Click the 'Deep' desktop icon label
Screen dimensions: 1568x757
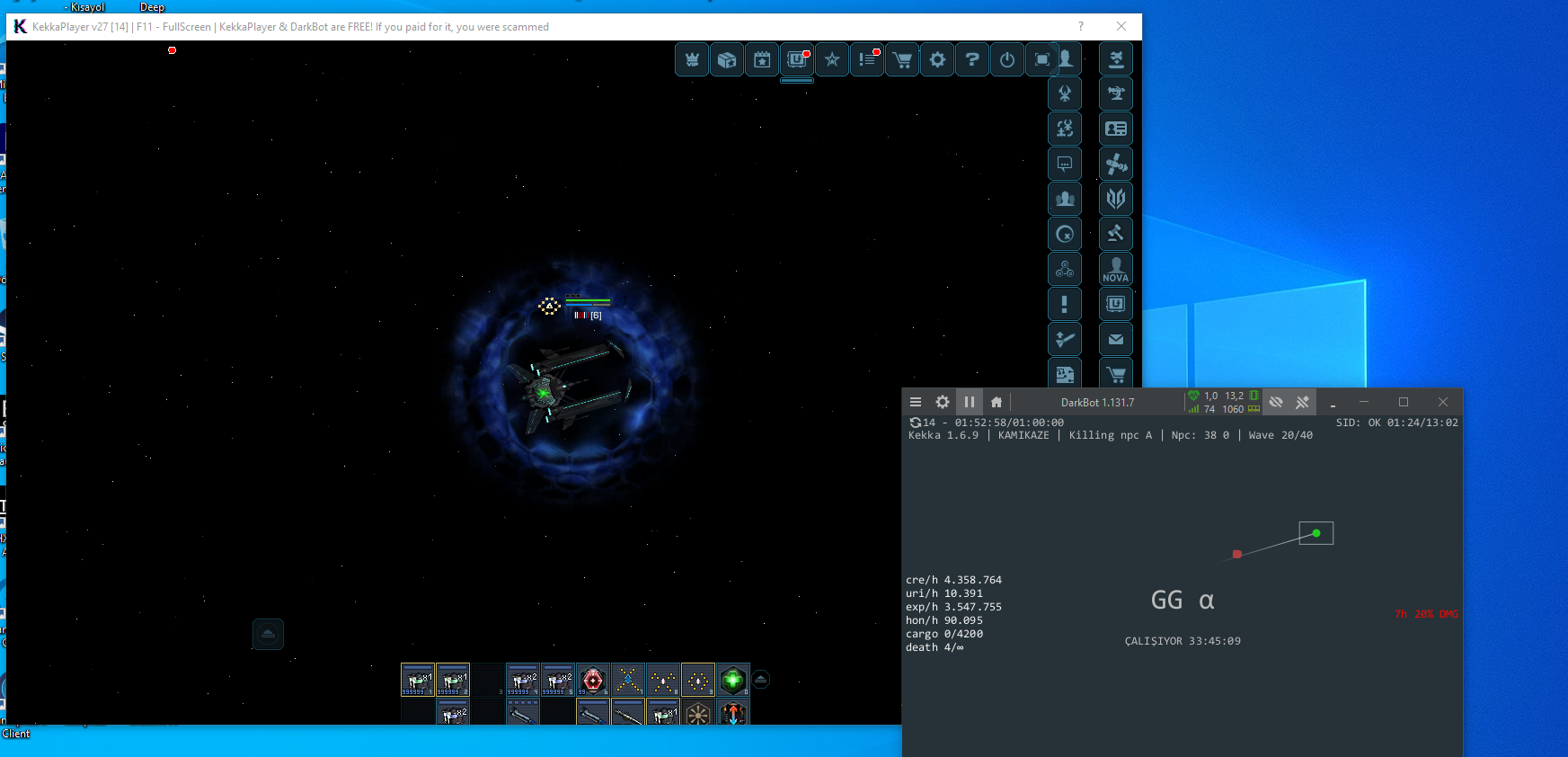pyautogui.click(x=152, y=7)
